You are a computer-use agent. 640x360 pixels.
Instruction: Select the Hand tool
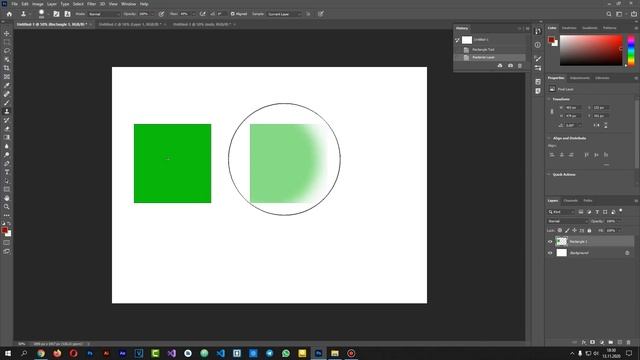point(7,198)
